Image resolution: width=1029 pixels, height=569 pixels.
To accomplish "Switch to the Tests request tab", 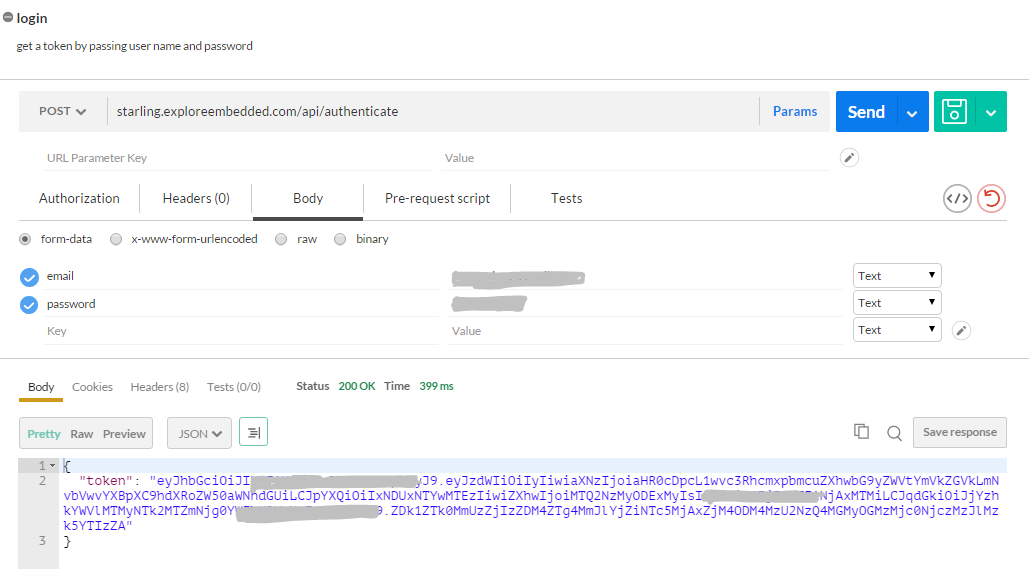I will coord(566,198).
